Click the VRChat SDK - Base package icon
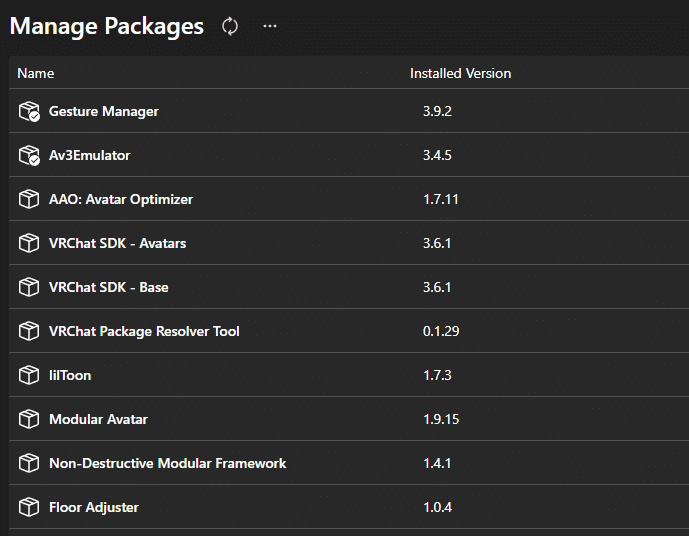Image resolution: width=689 pixels, height=536 pixels. pyautogui.click(x=29, y=287)
